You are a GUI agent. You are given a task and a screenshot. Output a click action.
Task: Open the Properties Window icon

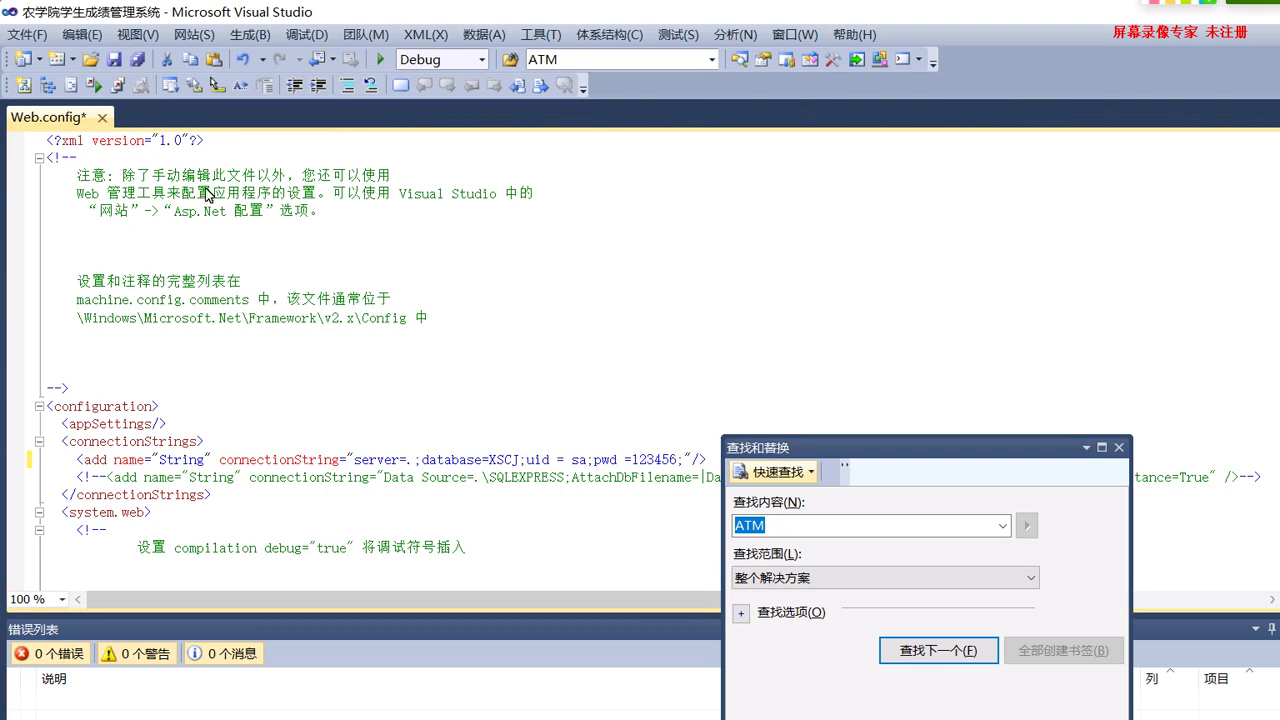[763, 60]
